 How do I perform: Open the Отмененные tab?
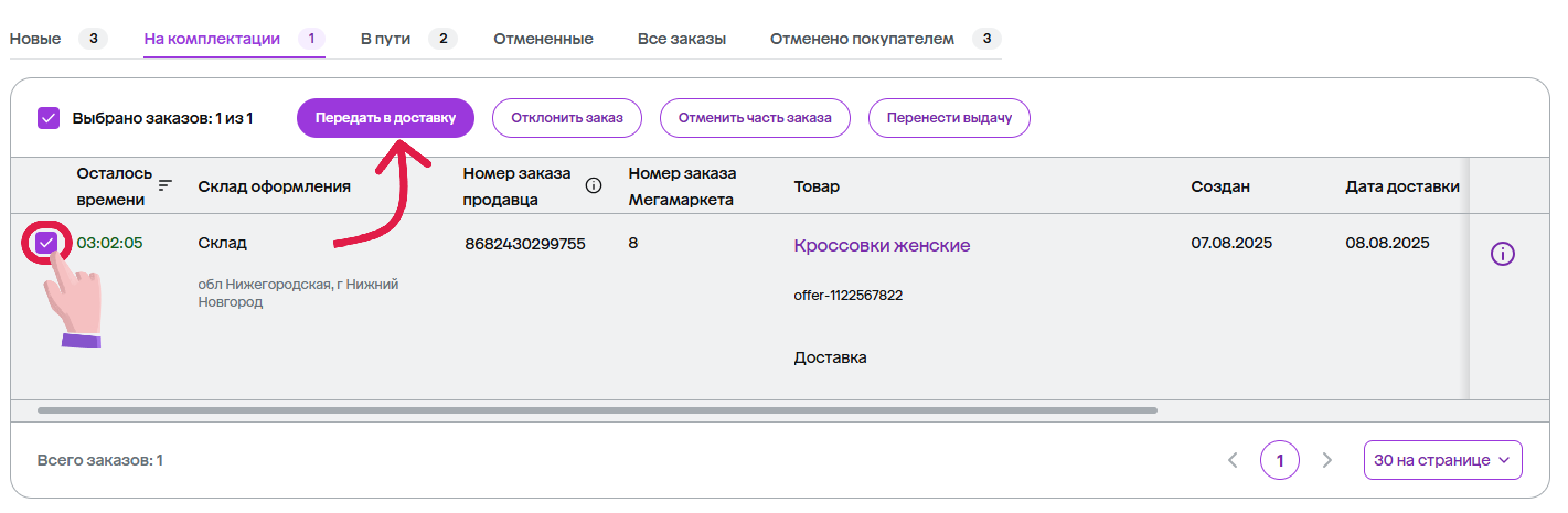[543, 39]
